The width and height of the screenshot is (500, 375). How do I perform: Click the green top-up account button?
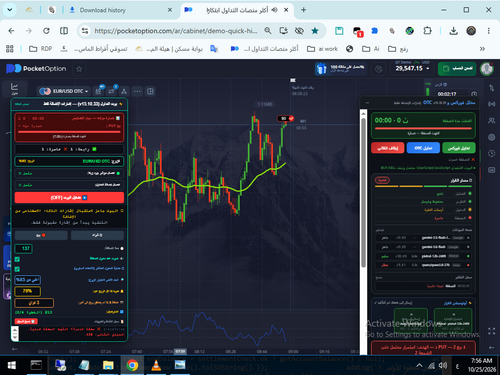tap(457, 69)
